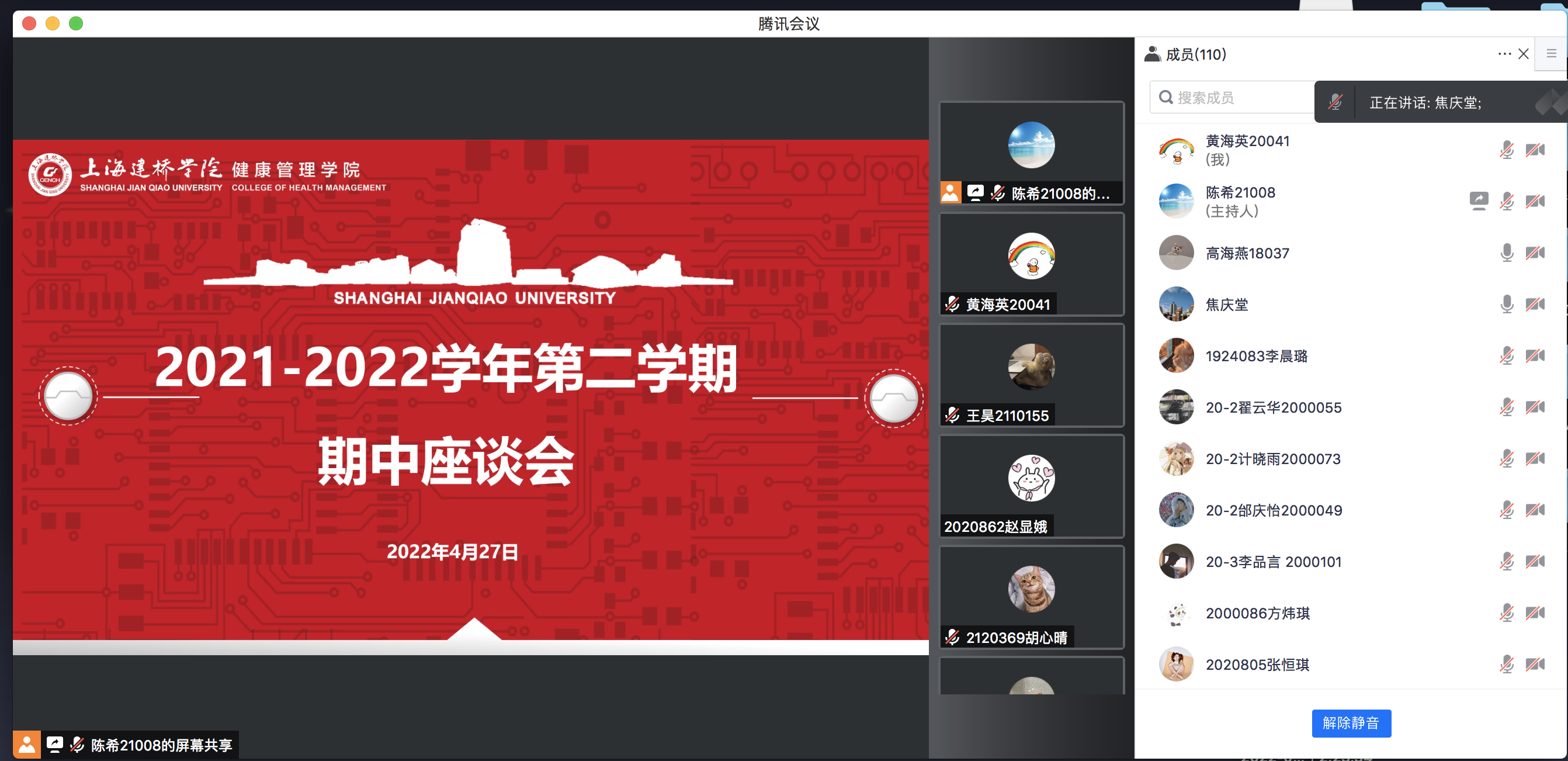Click the 成员(110) members header icon
1568x761 pixels.
point(1152,54)
